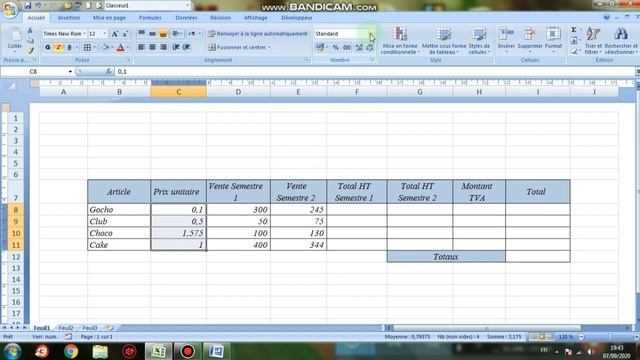Apply accounting currency number format
The image size is (640, 360).
[320, 48]
